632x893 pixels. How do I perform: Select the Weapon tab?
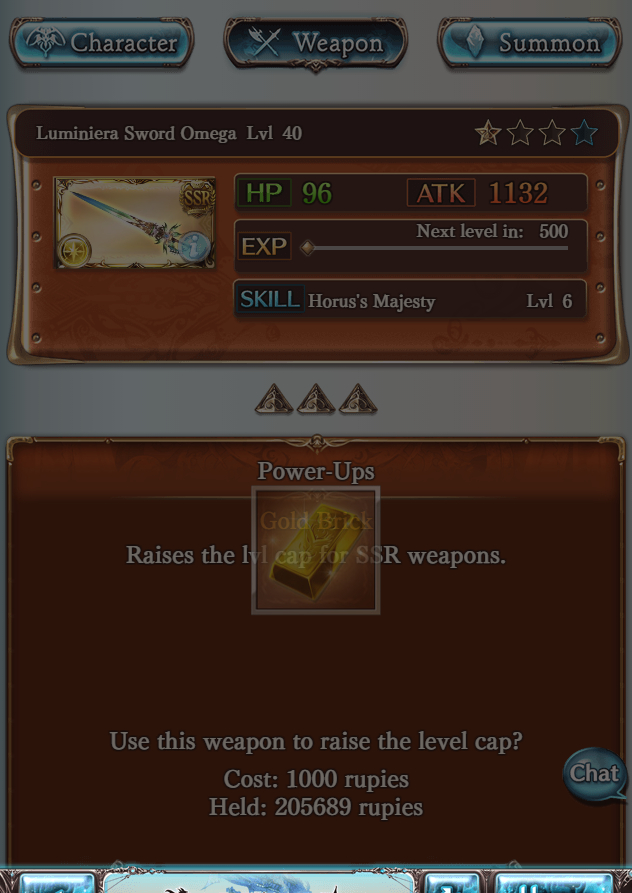pos(315,44)
